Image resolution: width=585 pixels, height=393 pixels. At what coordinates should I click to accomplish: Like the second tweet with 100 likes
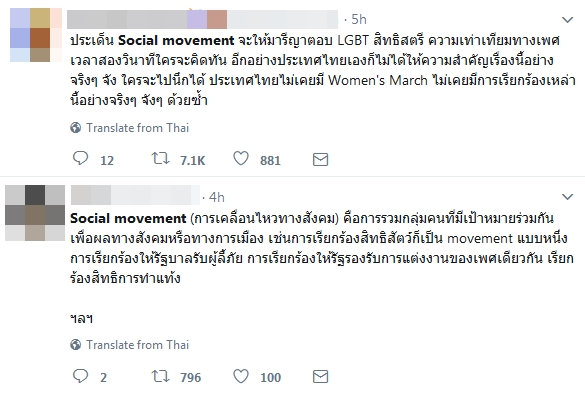tap(241, 376)
